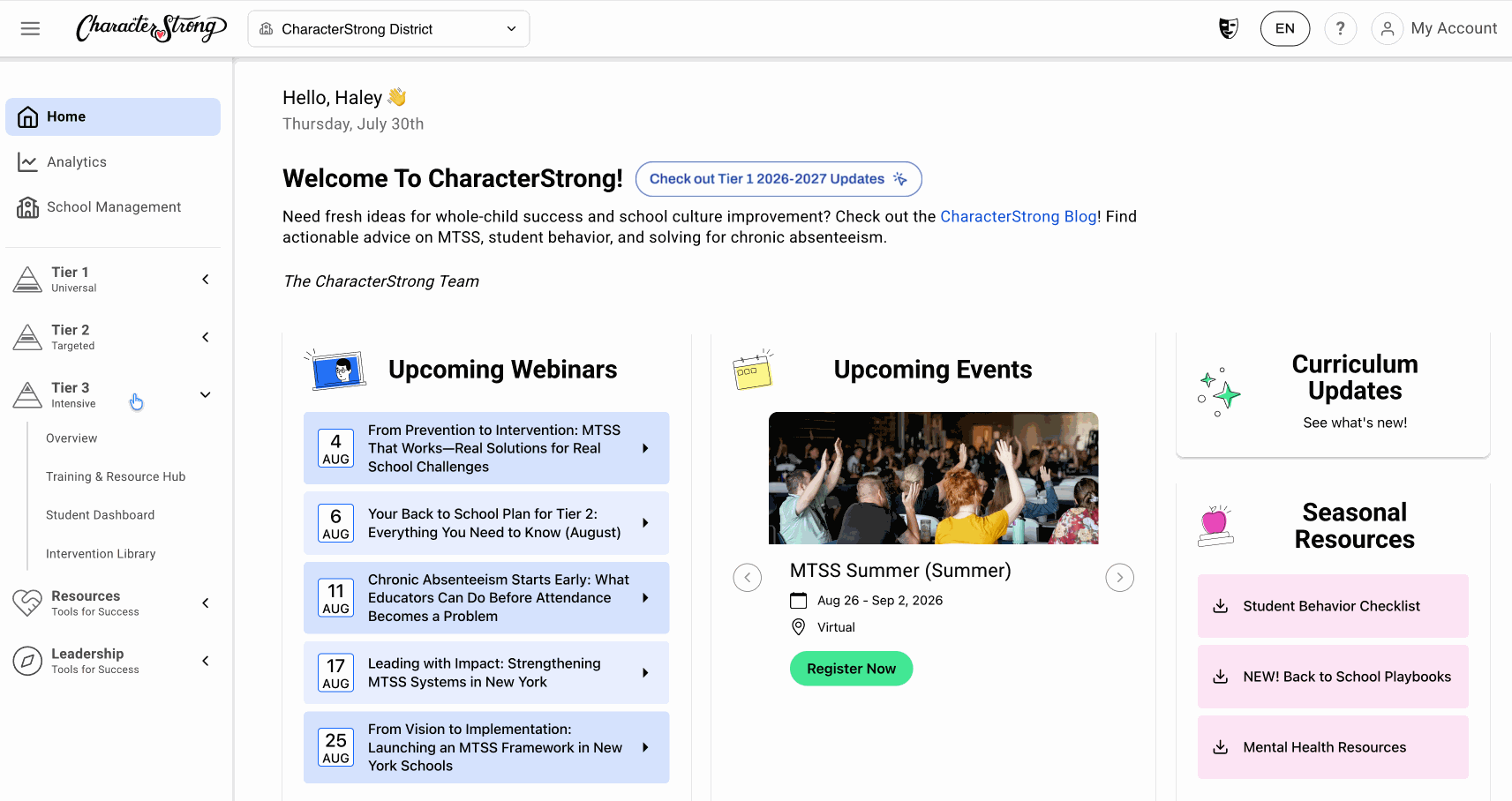Open the CharacterStrong District dropdown
Image resolution: width=1512 pixels, height=801 pixels.
tap(388, 29)
